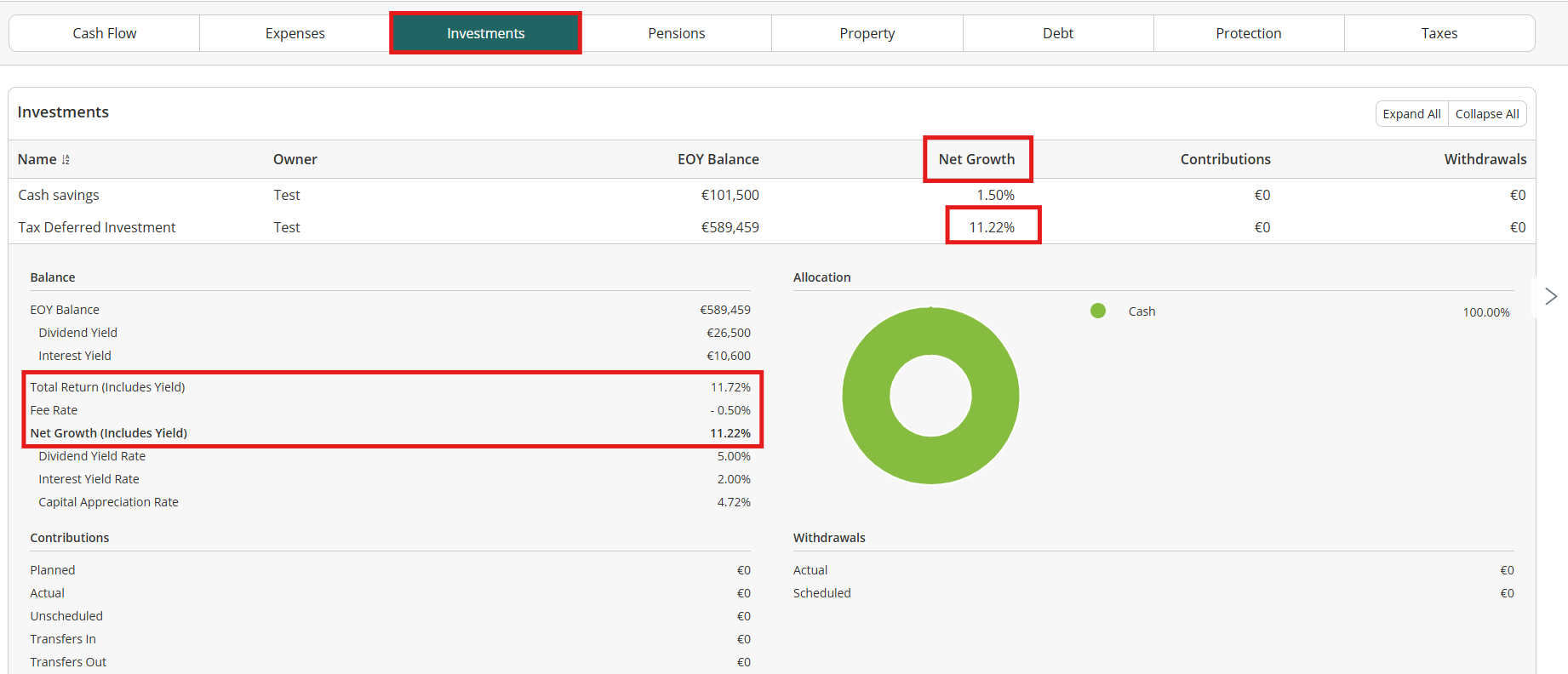Collapse the Tax Deferred Investment row

pos(97,227)
